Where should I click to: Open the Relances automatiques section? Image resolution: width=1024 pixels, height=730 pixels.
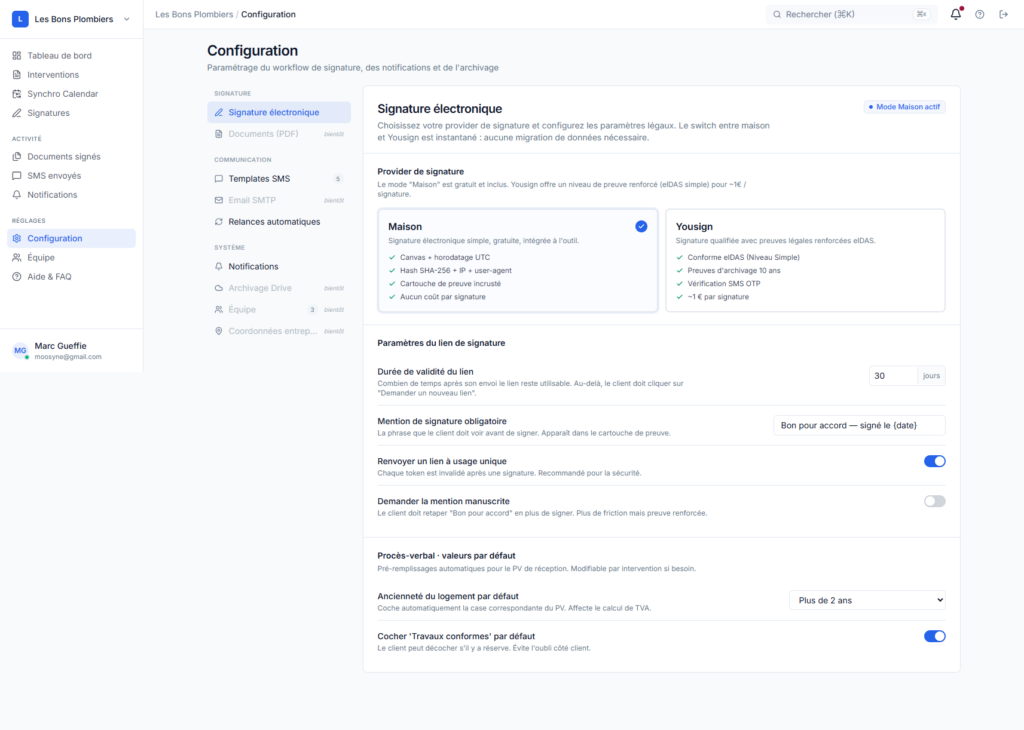click(x=279, y=221)
